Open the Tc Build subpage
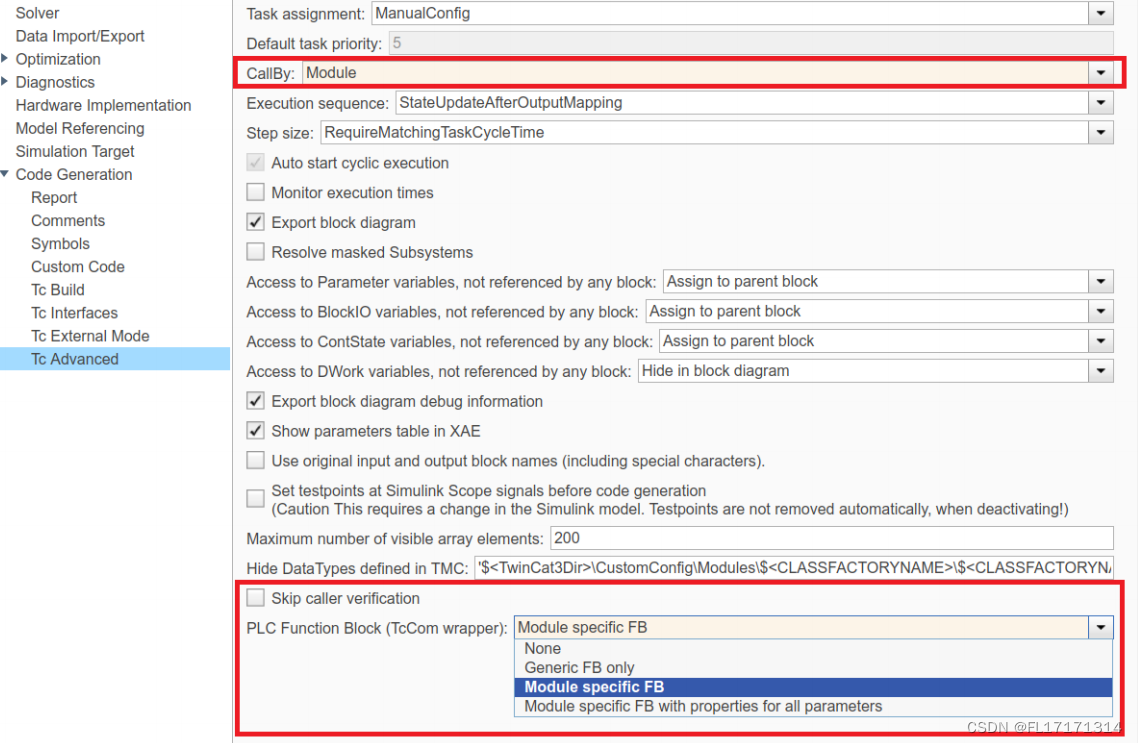 tap(57, 290)
